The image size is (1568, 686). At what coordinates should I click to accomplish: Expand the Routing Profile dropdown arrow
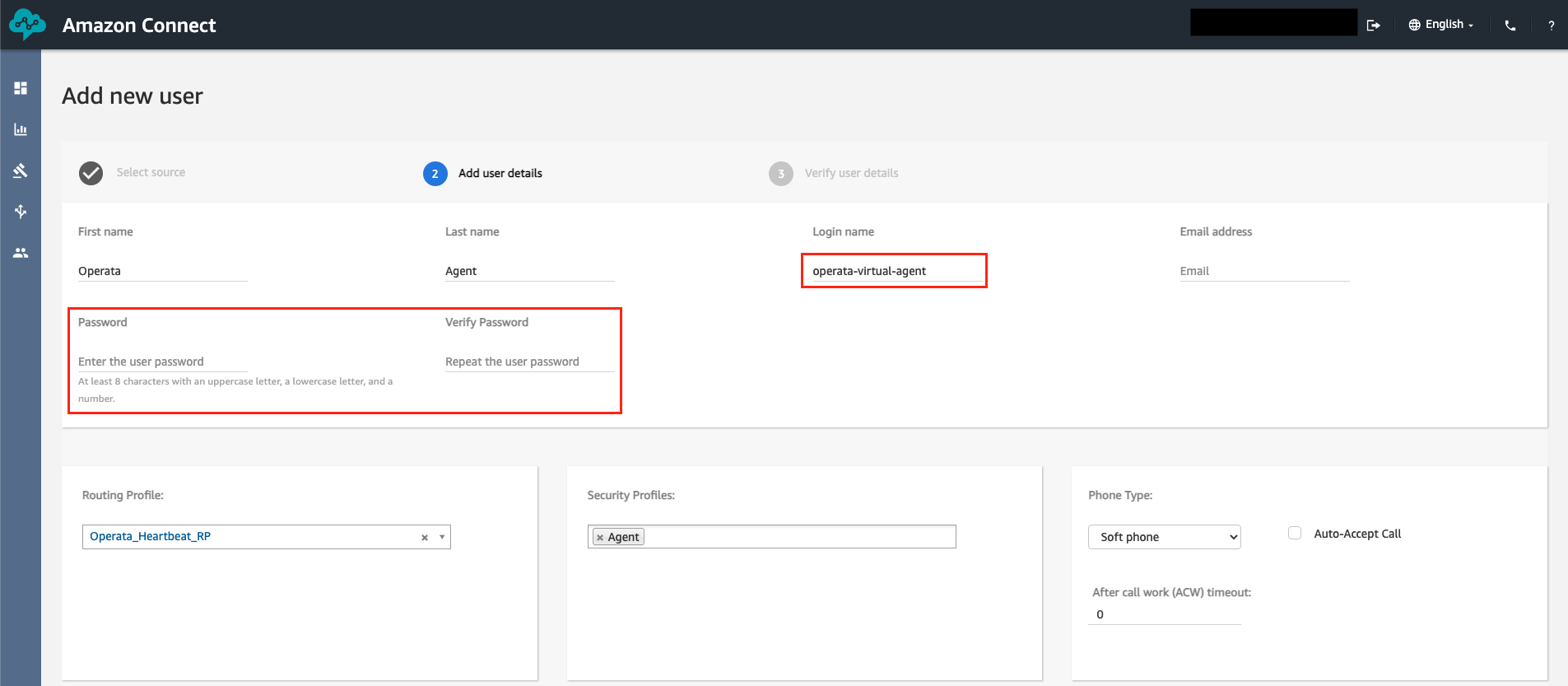442,537
